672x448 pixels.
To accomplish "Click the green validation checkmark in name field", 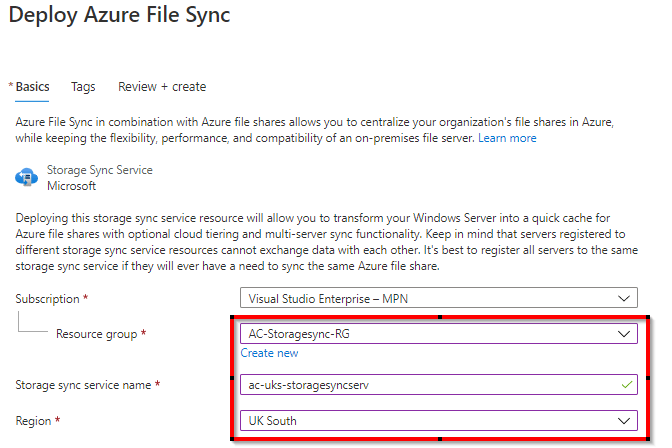I will 625,385.
